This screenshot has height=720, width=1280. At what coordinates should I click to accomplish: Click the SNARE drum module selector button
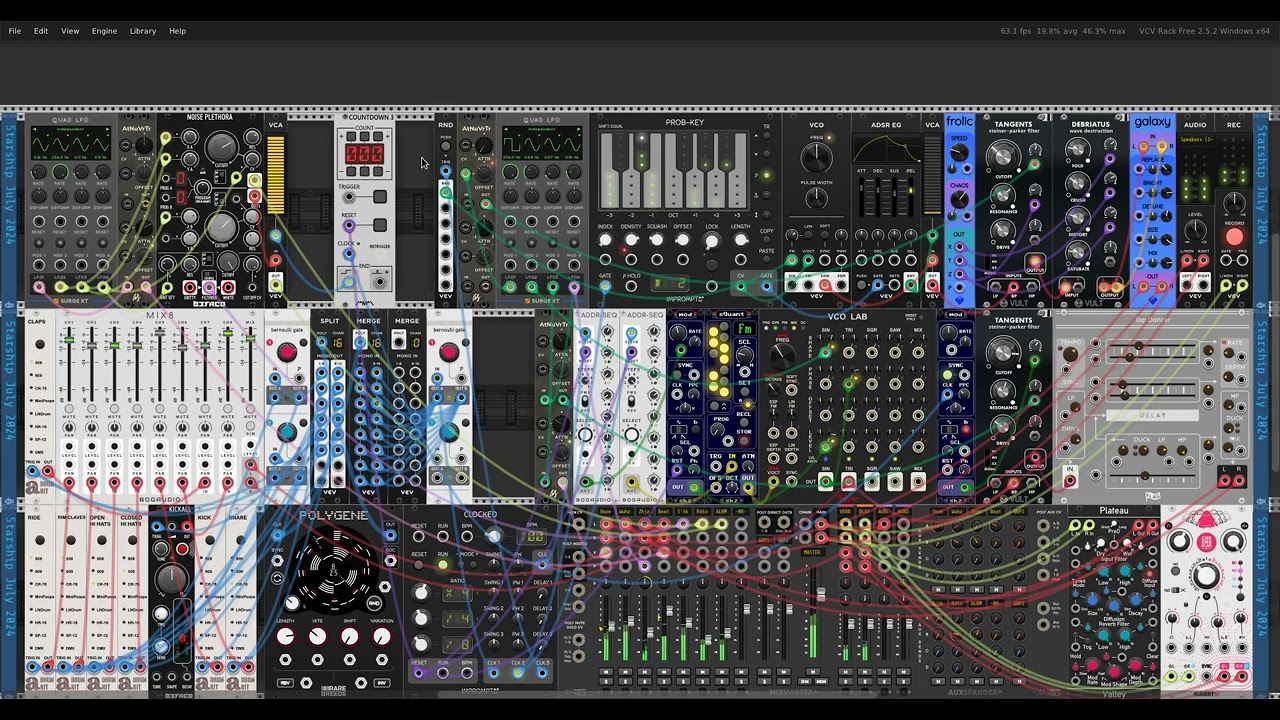point(239,541)
